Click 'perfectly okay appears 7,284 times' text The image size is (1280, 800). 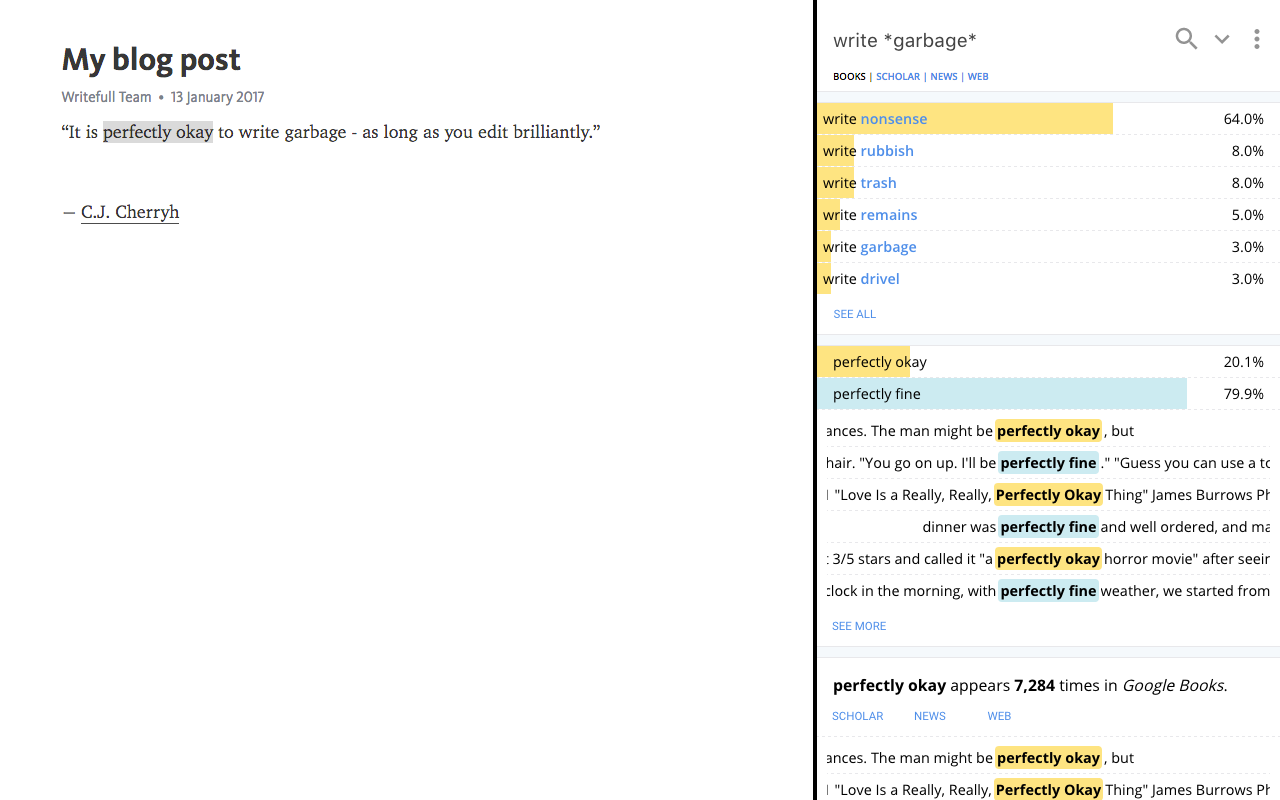(1030, 686)
